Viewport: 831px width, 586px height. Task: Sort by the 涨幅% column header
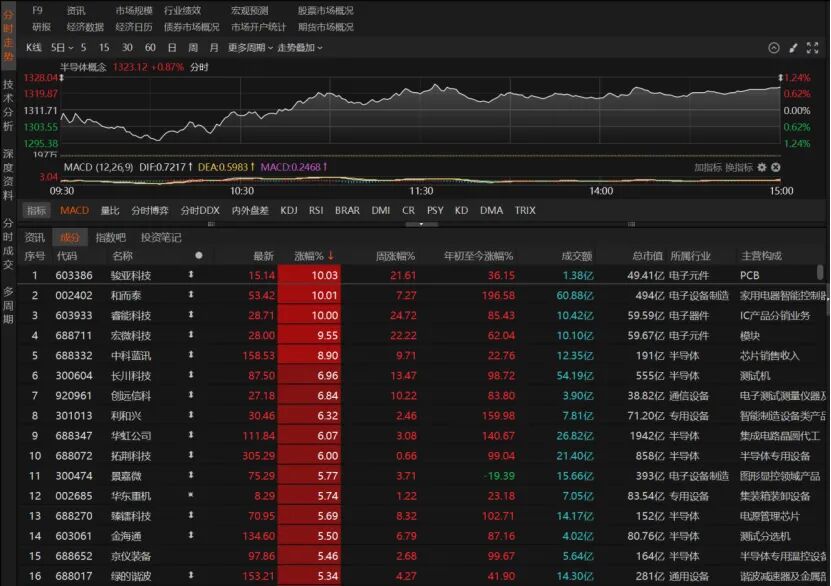point(314,255)
